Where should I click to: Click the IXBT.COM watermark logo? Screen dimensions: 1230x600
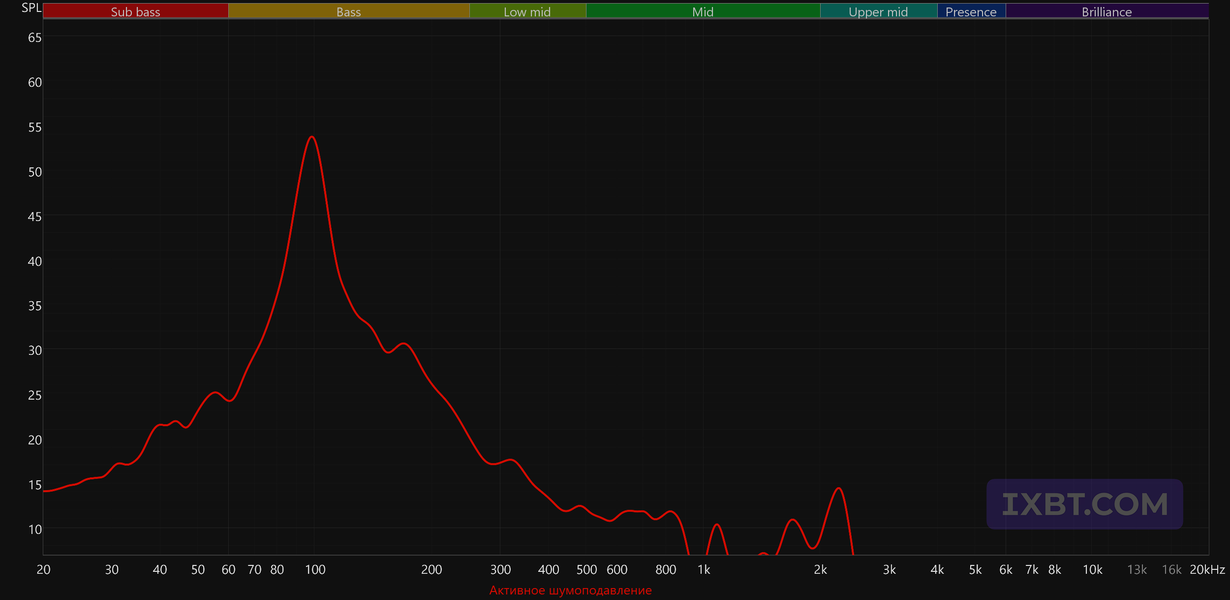[x=1085, y=504]
